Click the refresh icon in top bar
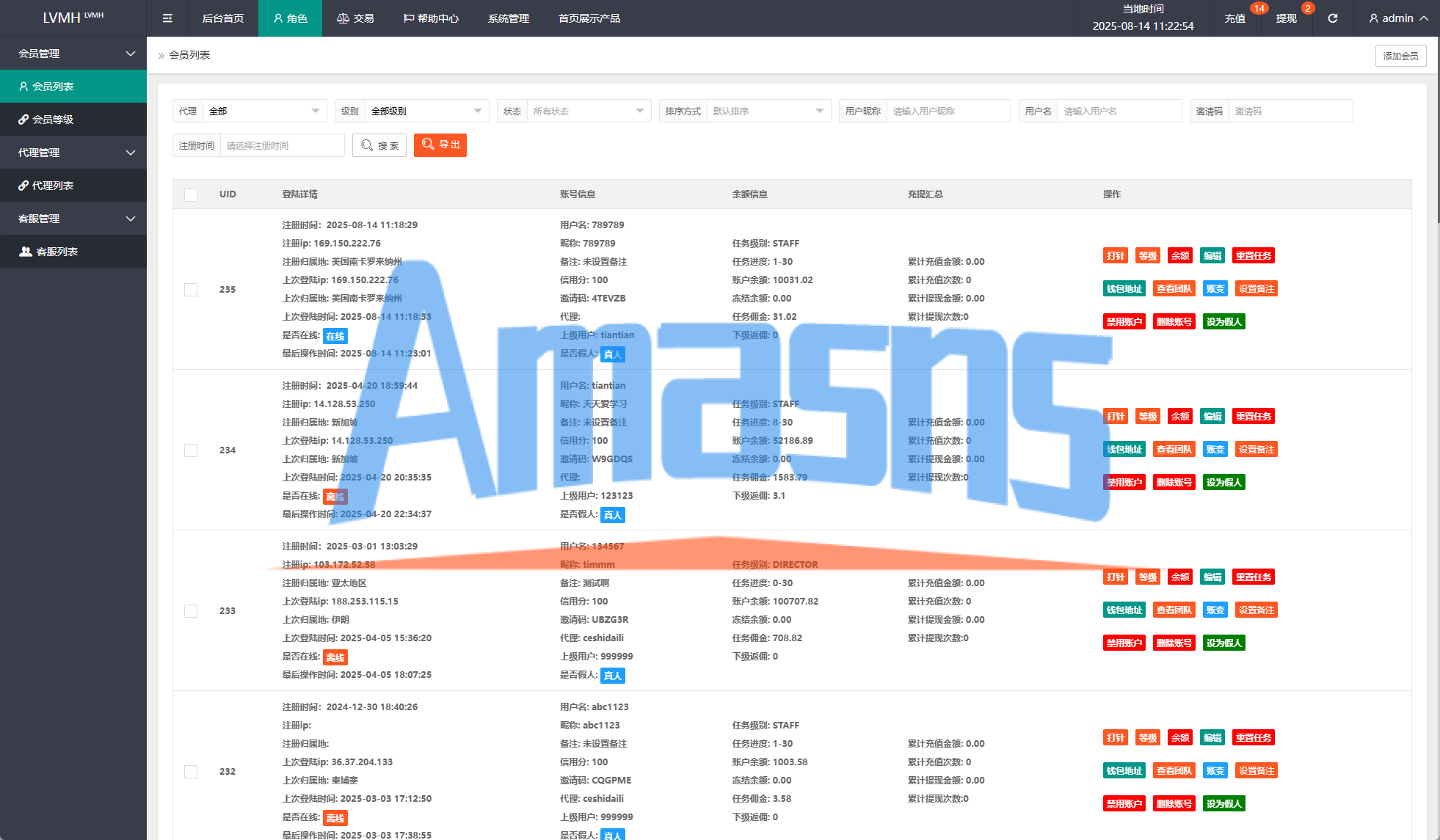Image resolution: width=1440 pixels, height=840 pixels. point(1332,18)
